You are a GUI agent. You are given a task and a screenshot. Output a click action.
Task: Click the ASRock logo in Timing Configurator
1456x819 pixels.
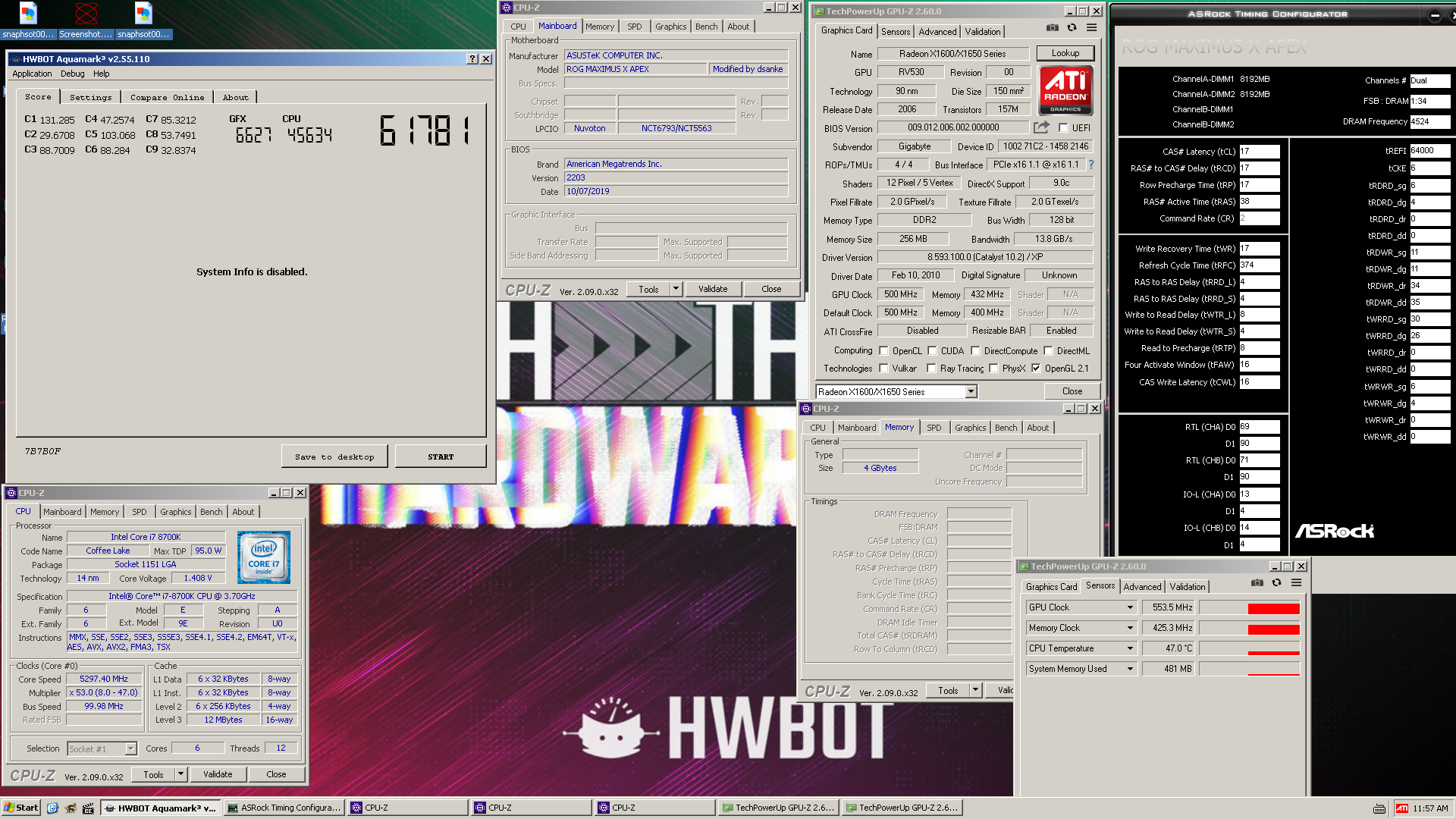click(1334, 531)
